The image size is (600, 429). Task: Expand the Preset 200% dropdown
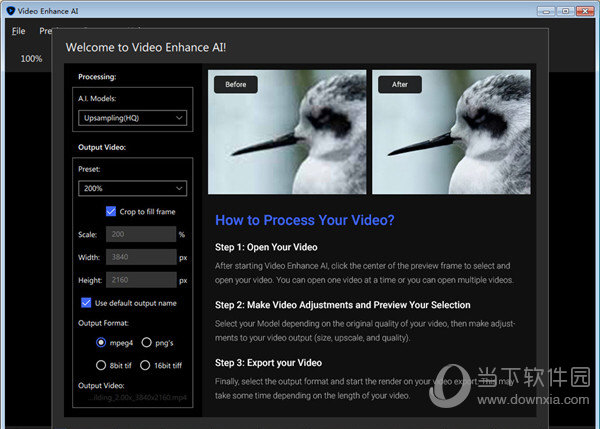[x=132, y=188]
